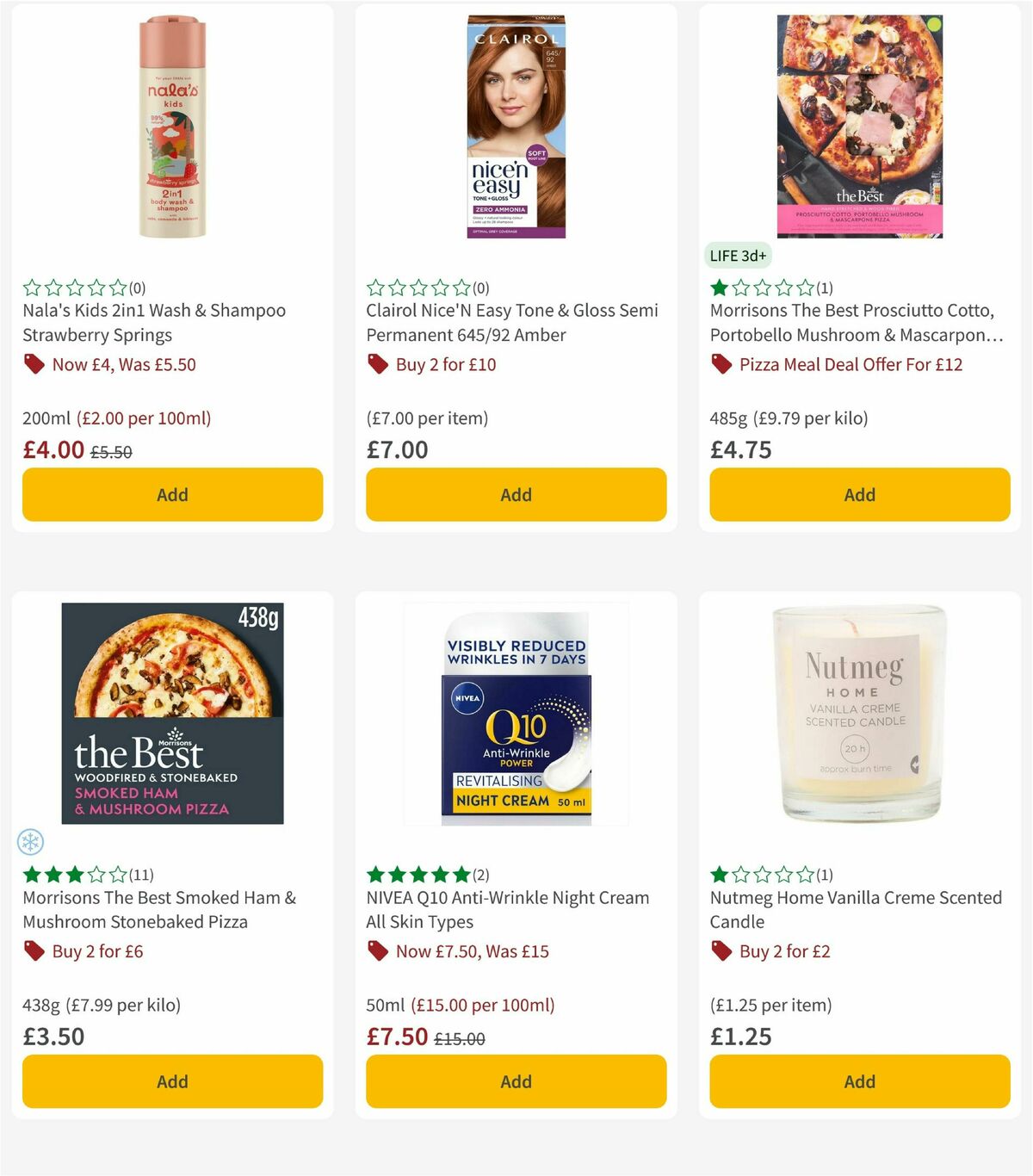Click the first star under Nala's Kids shampoo
The width and height of the screenshot is (1033, 1176).
pos(30,286)
